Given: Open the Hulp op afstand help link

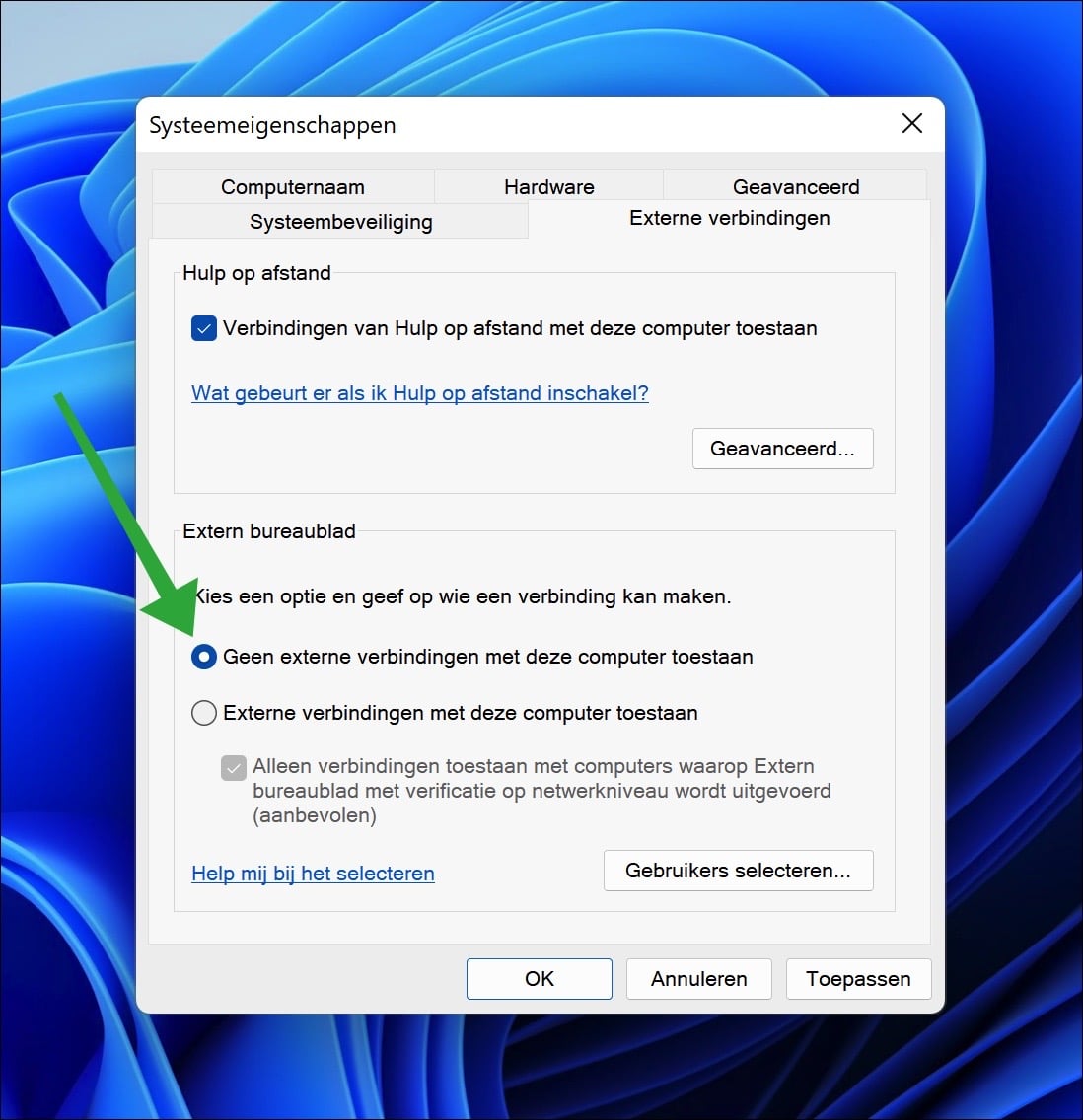Looking at the screenshot, I should [x=420, y=392].
